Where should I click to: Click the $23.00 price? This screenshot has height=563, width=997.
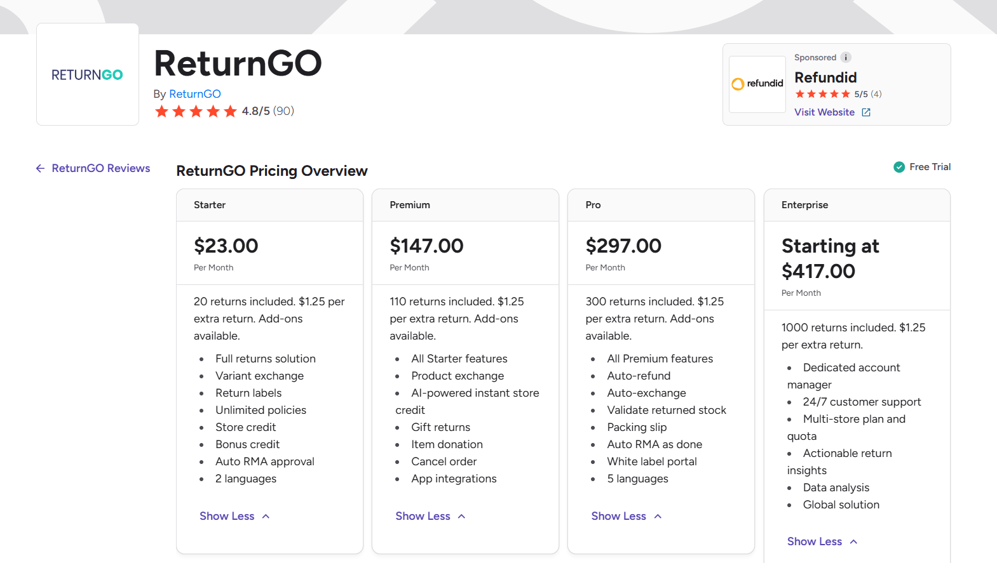[226, 246]
